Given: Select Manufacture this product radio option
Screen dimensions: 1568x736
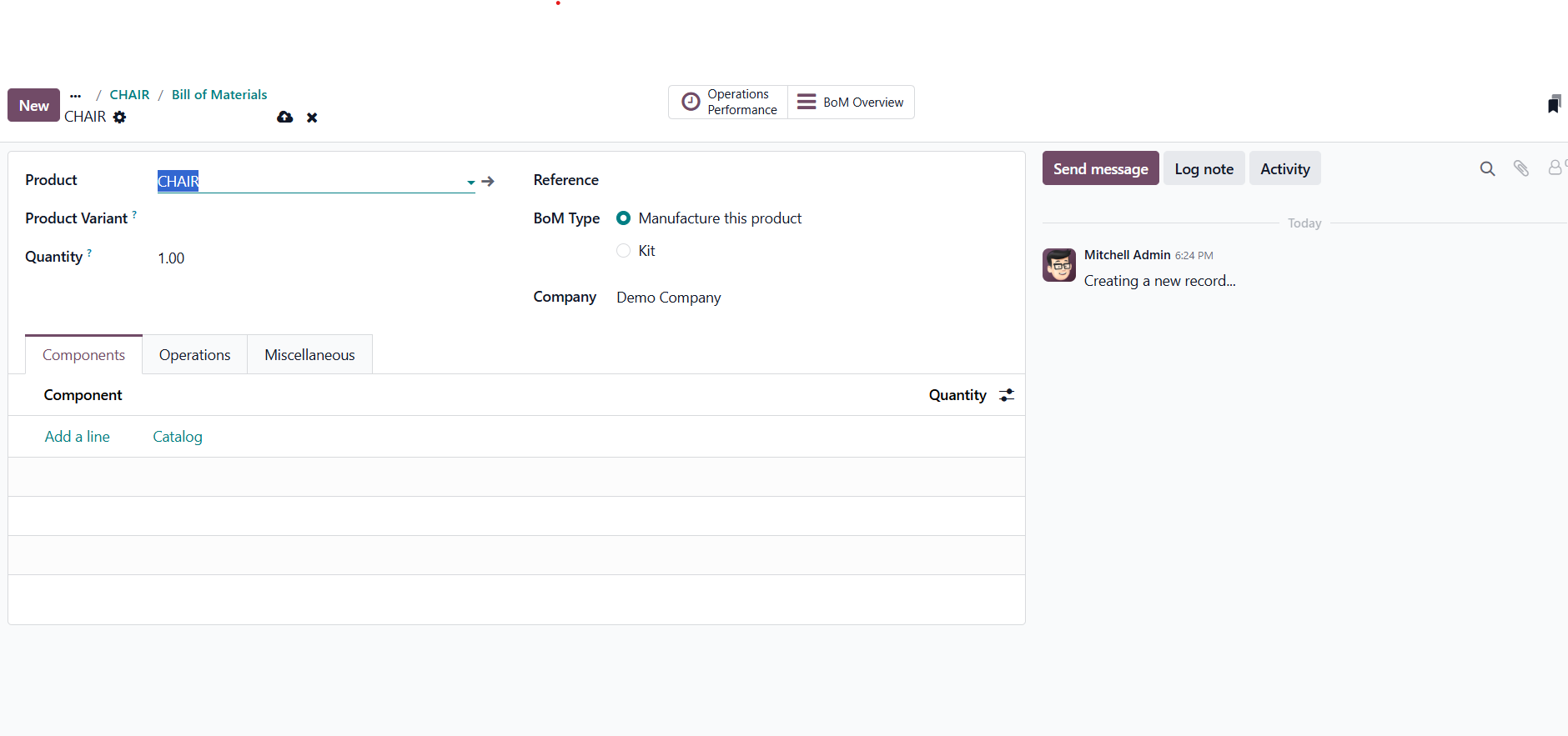Looking at the screenshot, I should (x=624, y=218).
